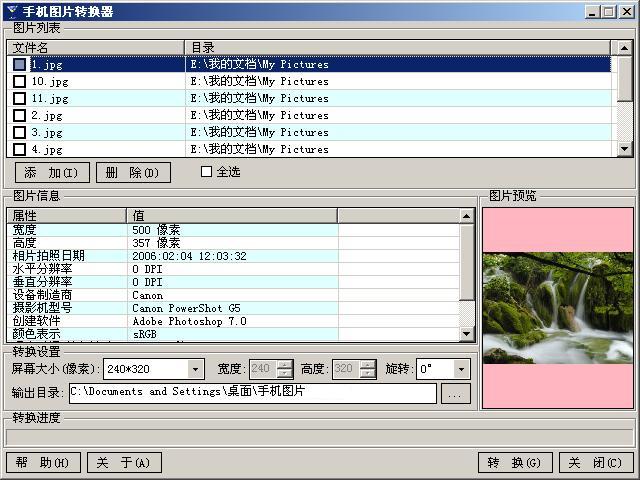Click the 文件名 column header
Viewport: 640px width, 480px height.
coord(96,47)
